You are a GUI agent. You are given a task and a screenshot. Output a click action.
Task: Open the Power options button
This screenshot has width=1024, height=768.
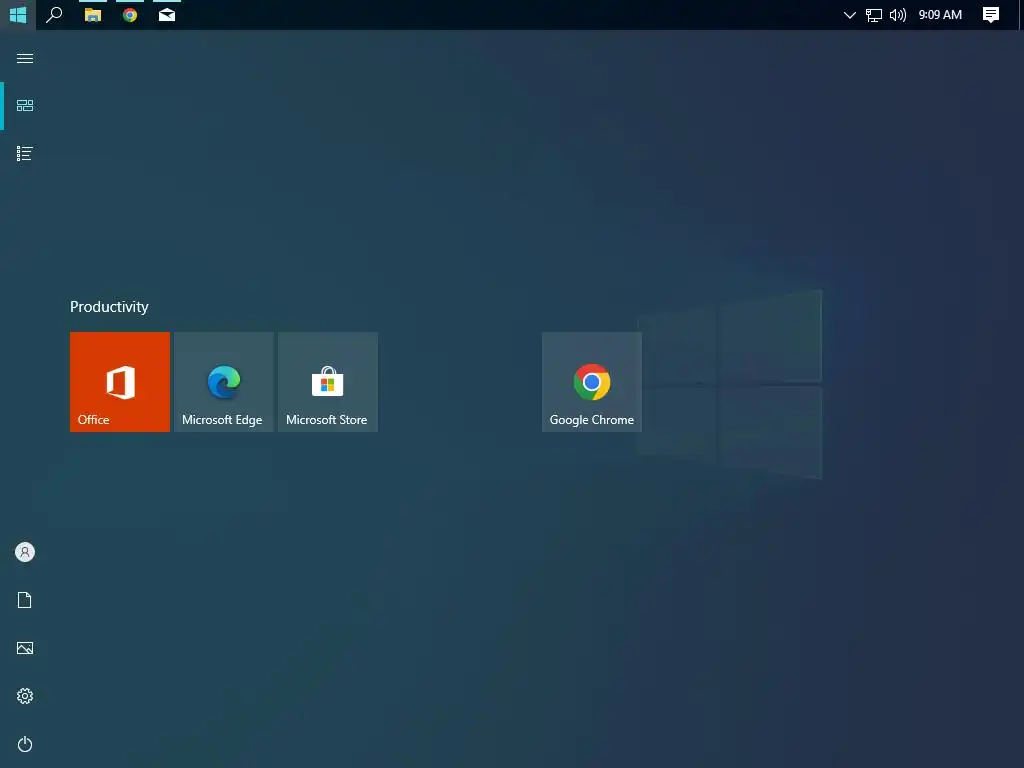(x=25, y=744)
